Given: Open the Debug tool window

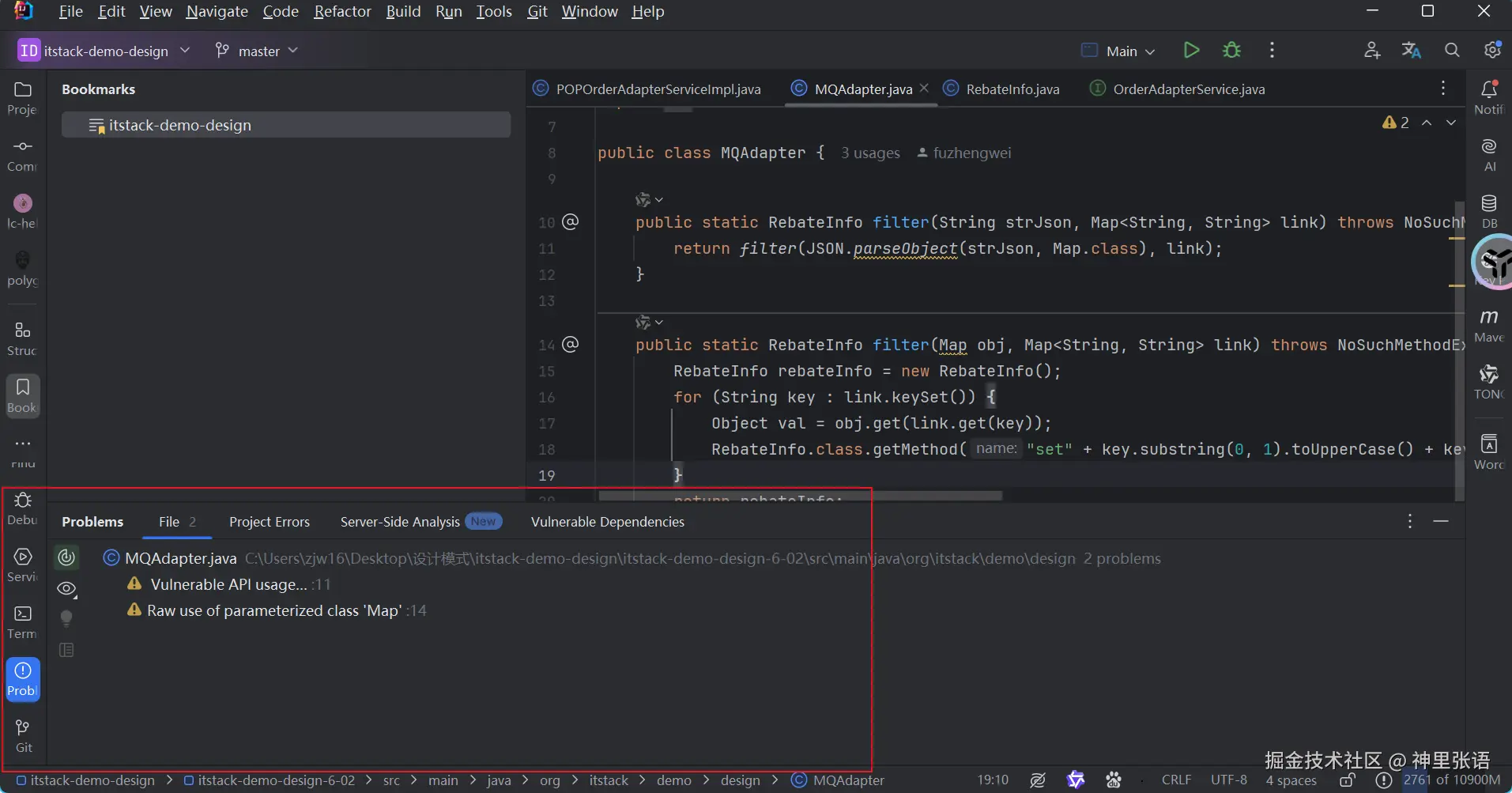Looking at the screenshot, I should coord(23,508).
